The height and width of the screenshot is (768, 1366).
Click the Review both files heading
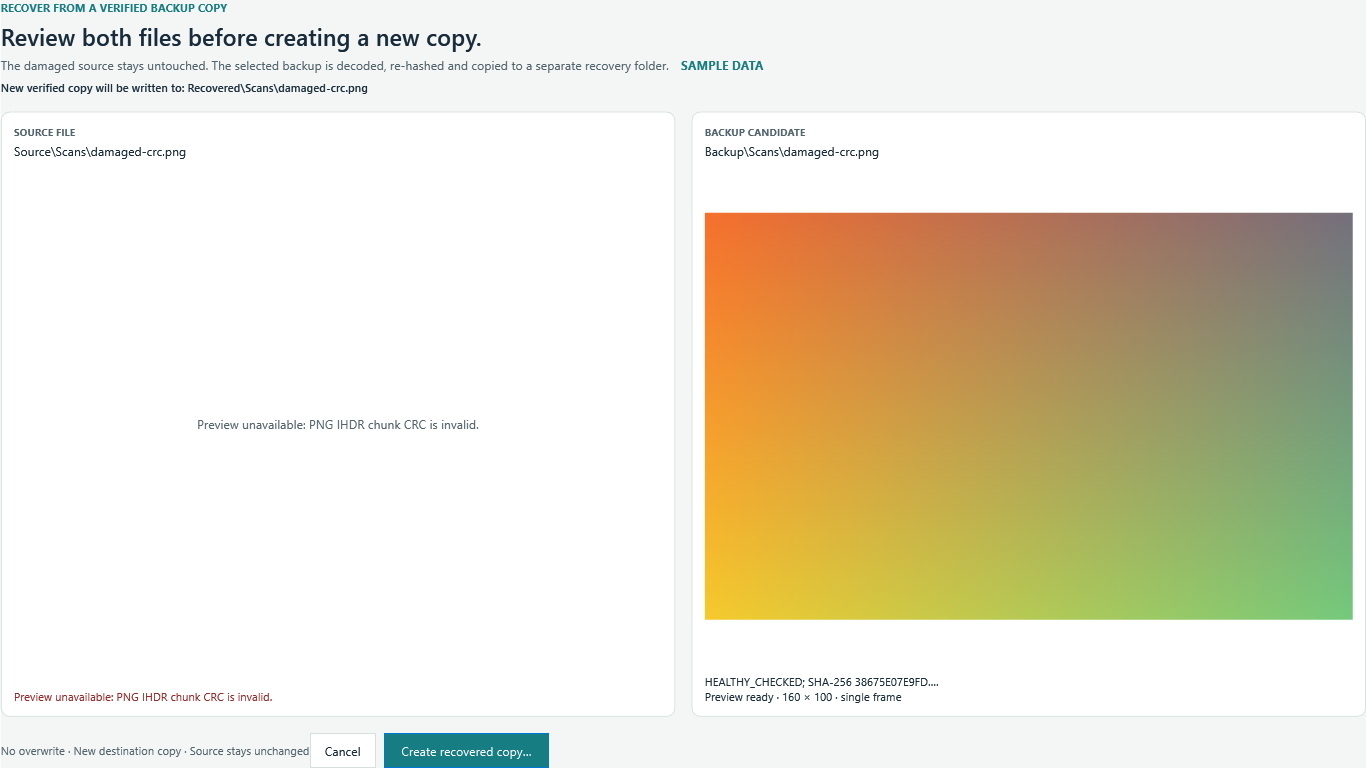pos(241,39)
